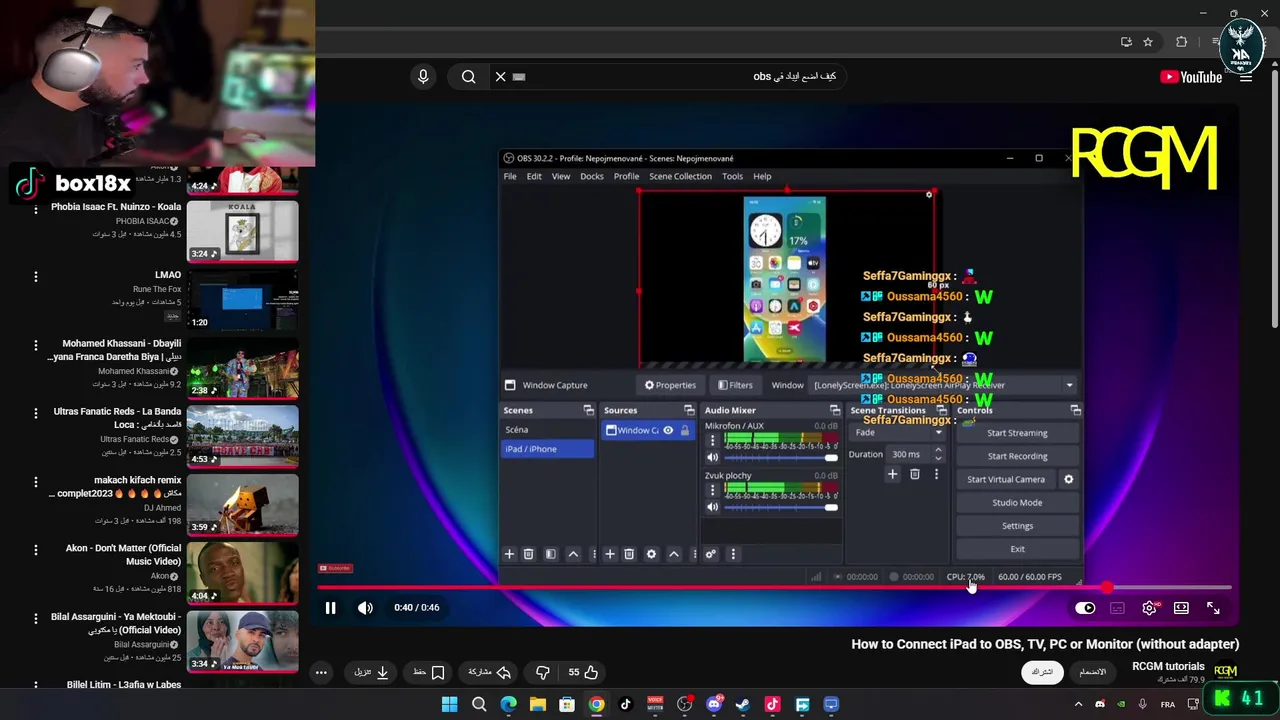Go to the YouTube home logo
This screenshot has height=720, width=1280.
[1190, 77]
